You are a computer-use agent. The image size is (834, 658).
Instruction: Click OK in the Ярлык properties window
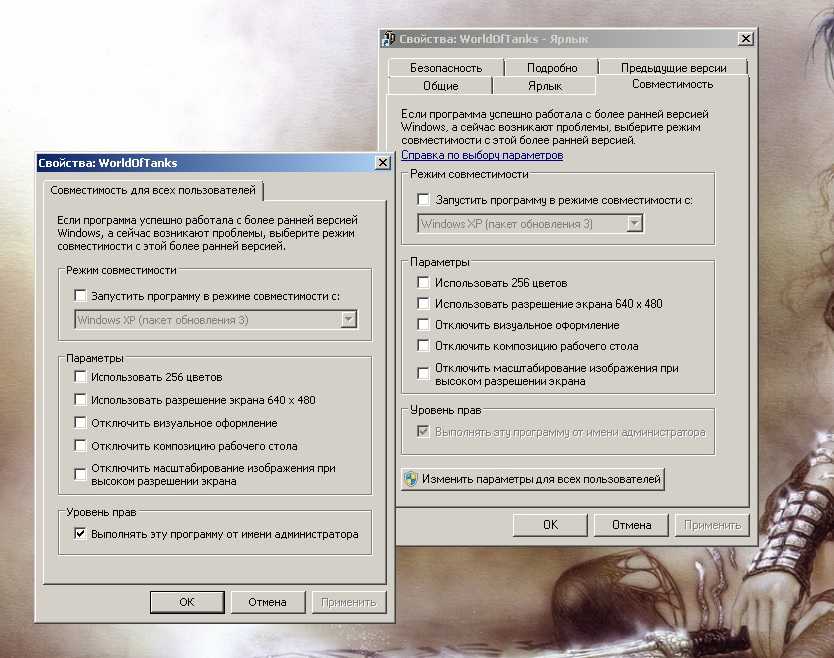coord(551,524)
